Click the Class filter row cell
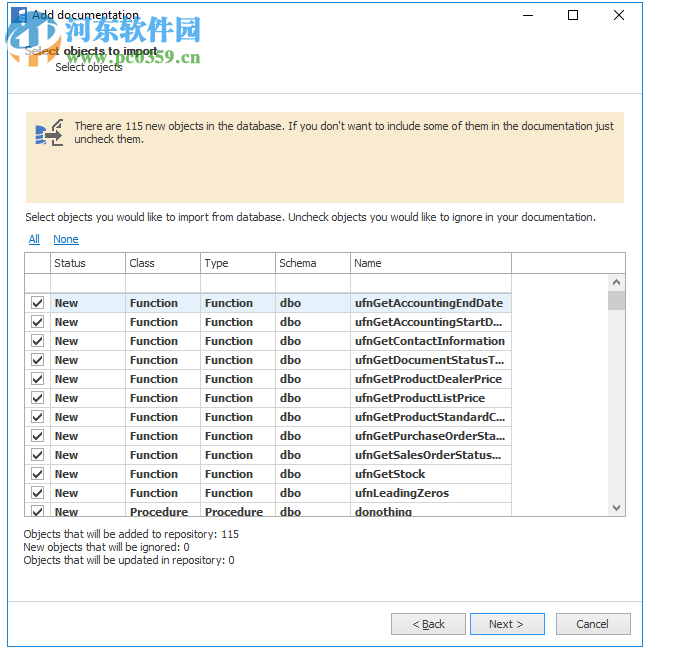The width and height of the screenshot is (677, 657). [163, 283]
